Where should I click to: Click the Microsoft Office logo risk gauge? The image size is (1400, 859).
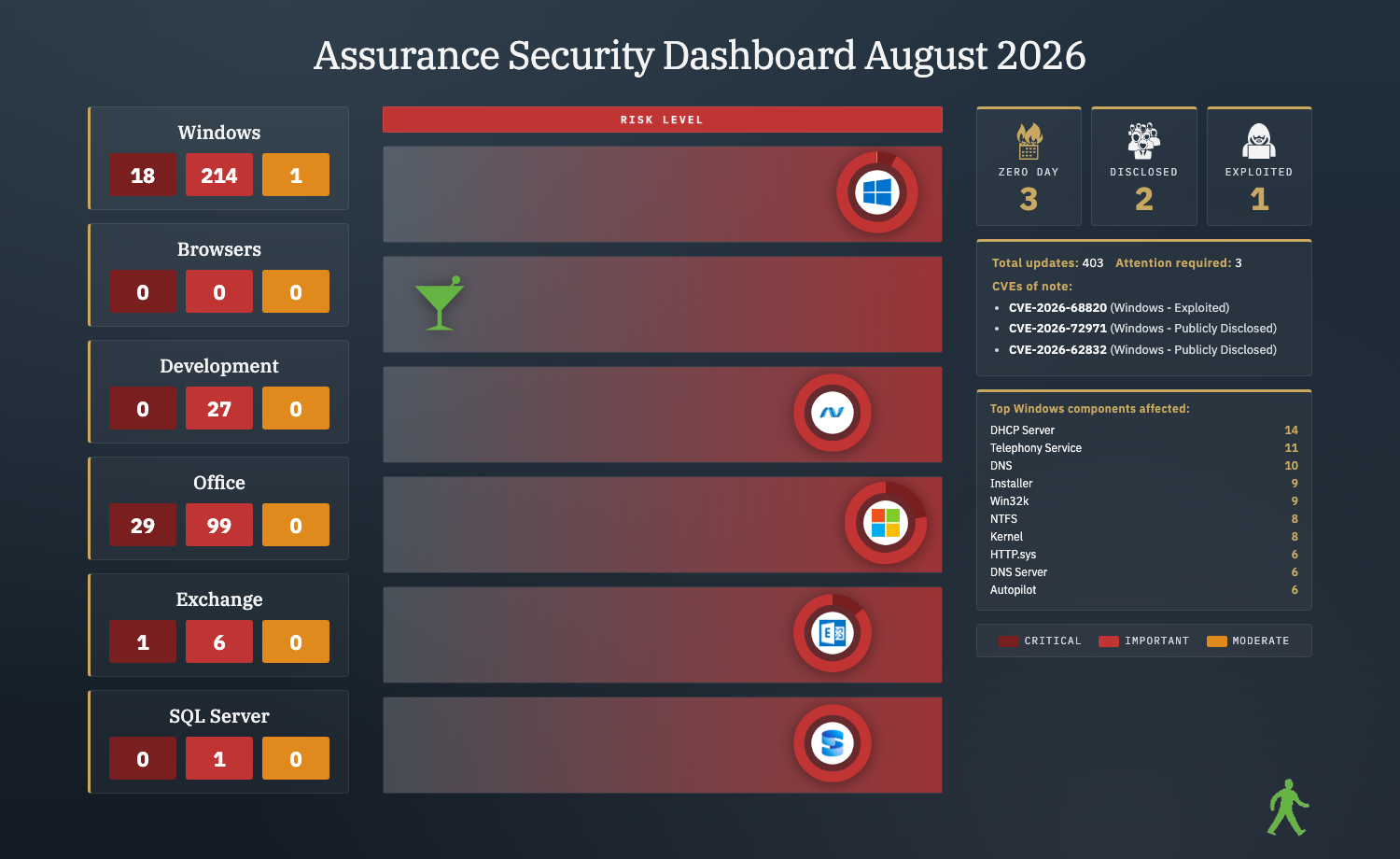click(x=886, y=523)
